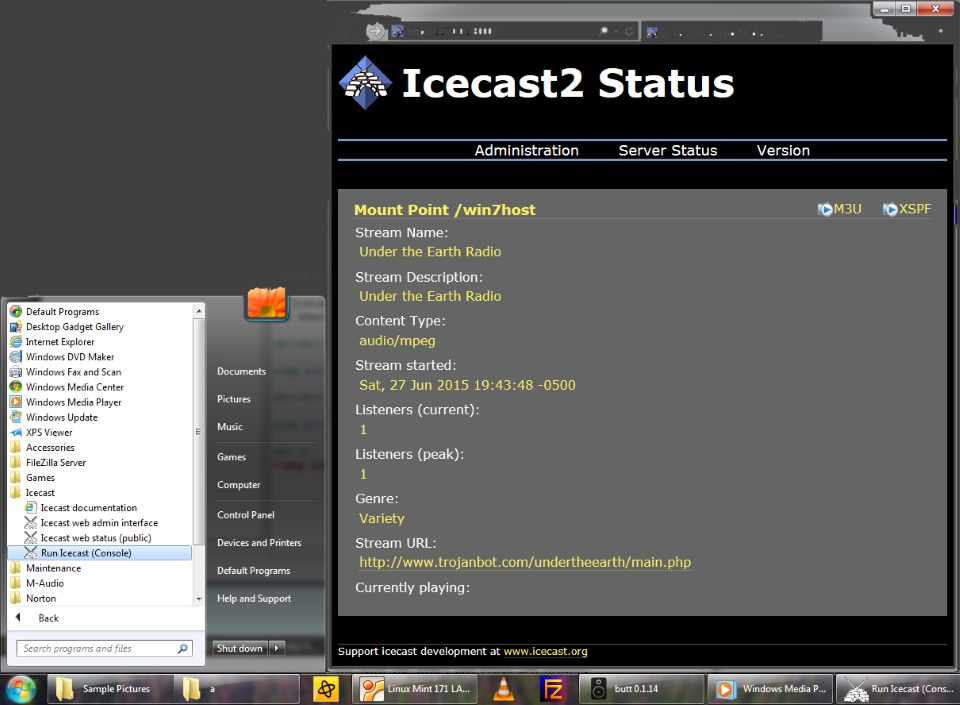Image resolution: width=960 pixels, height=705 pixels.
Task: Open Help and Support
Action: tap(254, 599)
